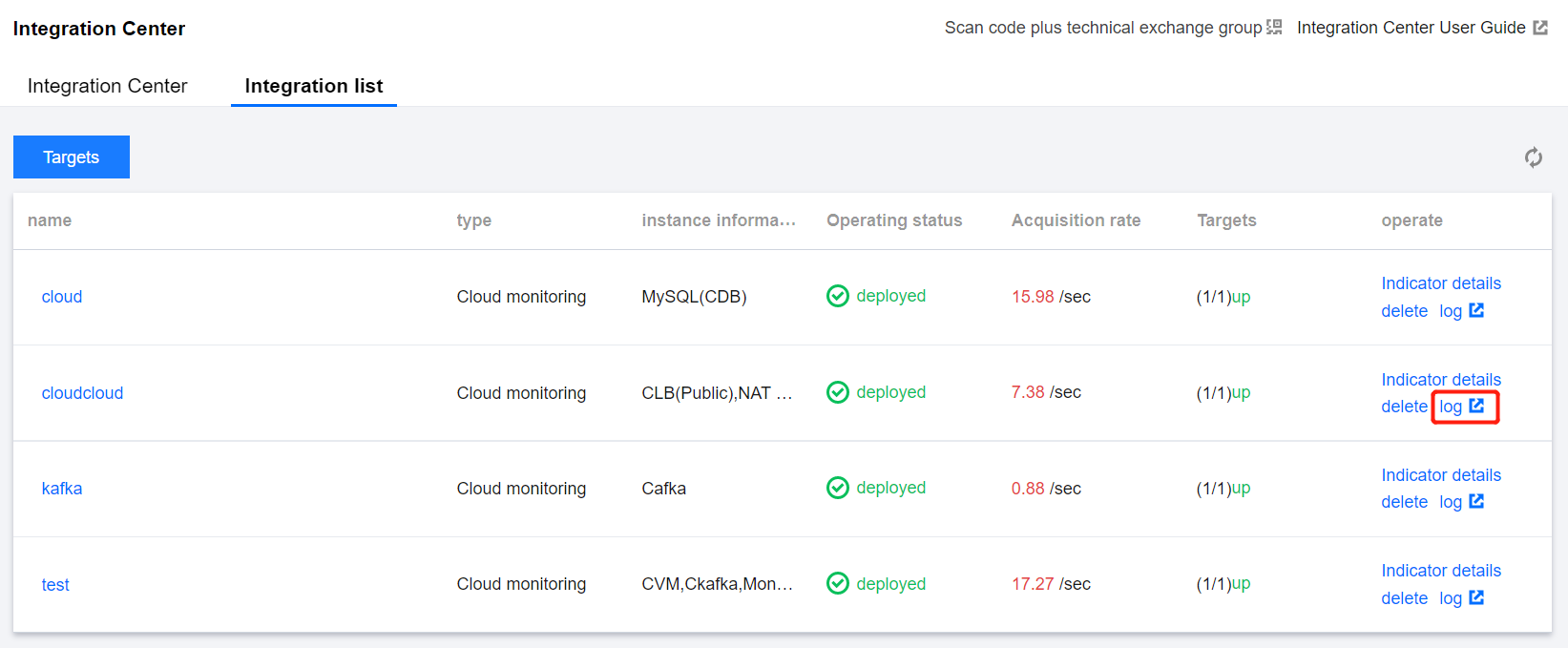
Task: Open the log external icon in the test row
Action: [x=1476, y=597]
